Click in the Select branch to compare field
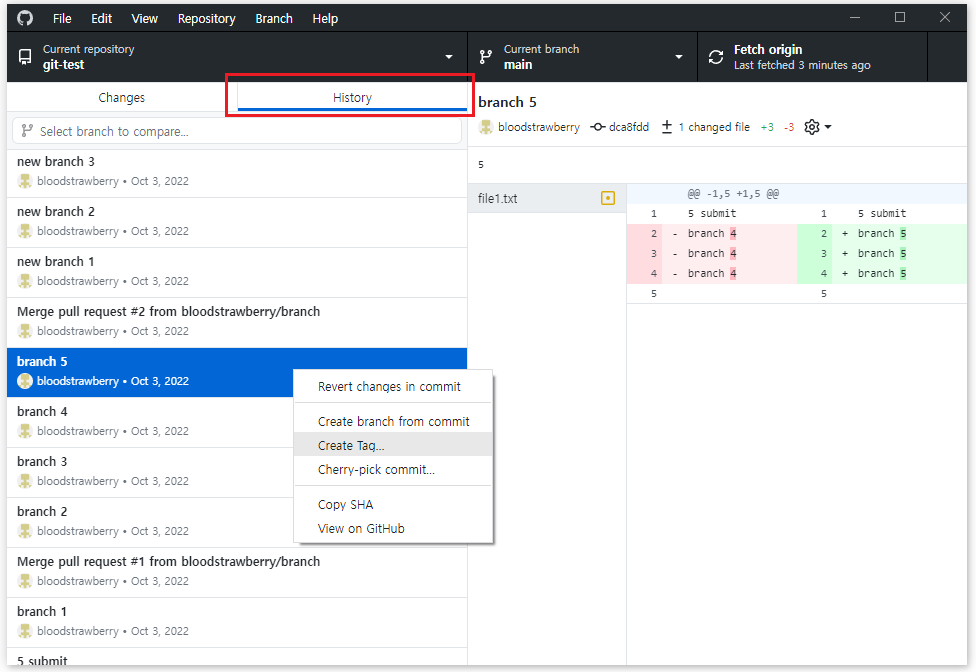The image size is (976, 672). click(x=237, y=131)
